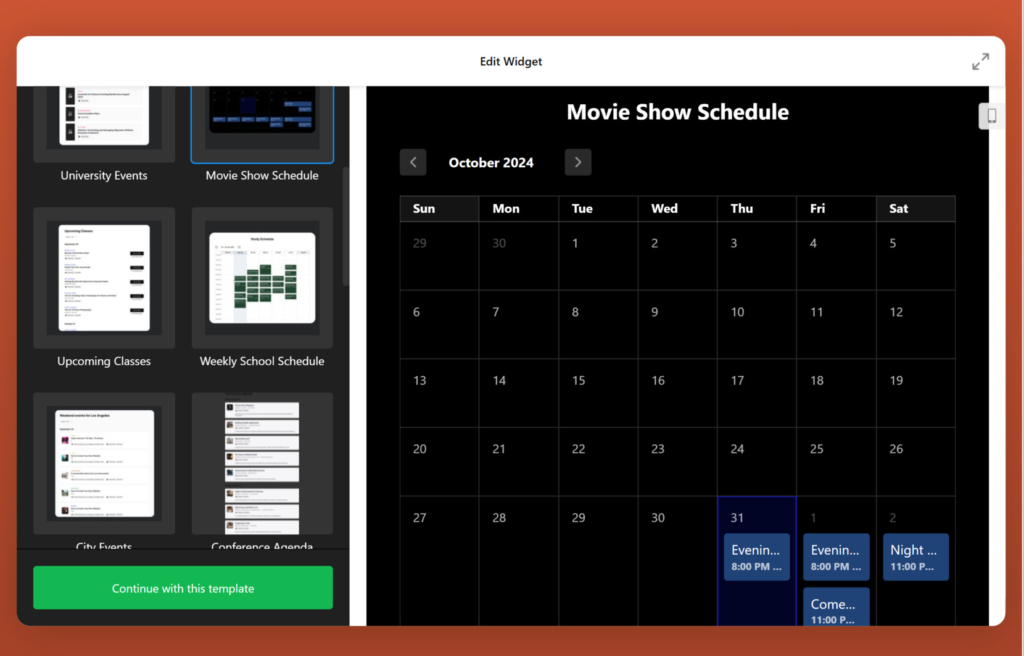Click Continue with this template
Image resolution: width=1024 pixels, height=656 pixels.
183,588
